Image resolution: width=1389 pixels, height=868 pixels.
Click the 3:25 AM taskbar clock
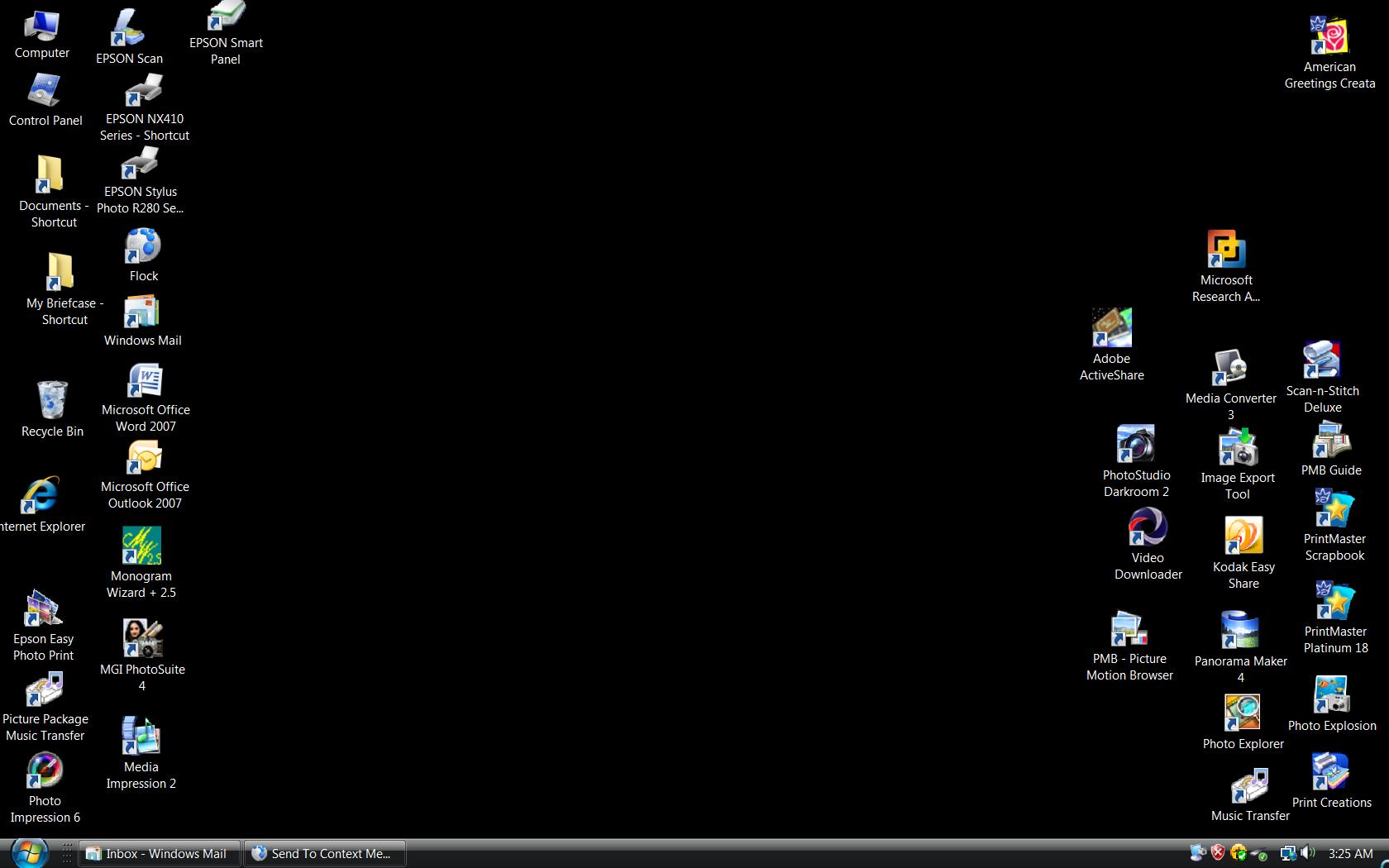[1351, 854]
